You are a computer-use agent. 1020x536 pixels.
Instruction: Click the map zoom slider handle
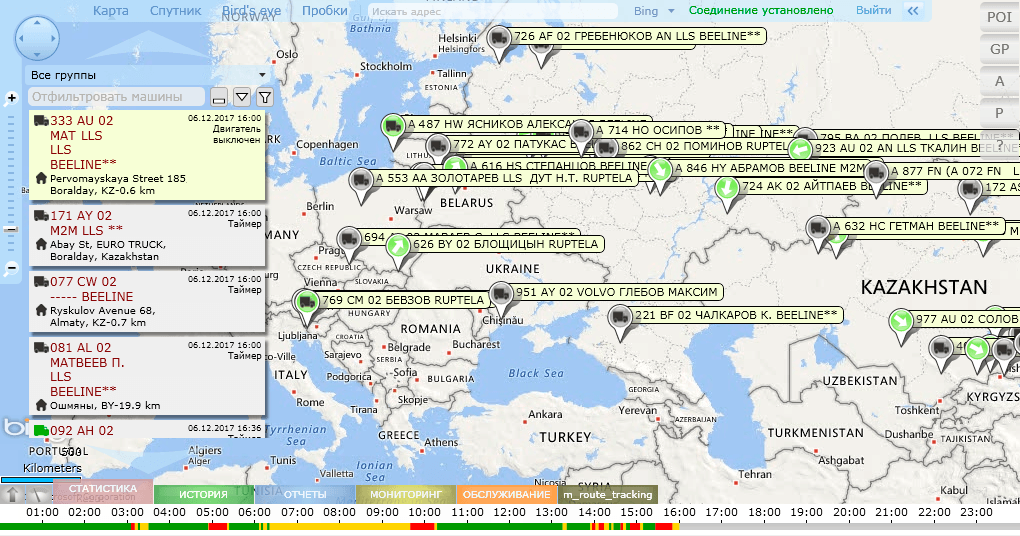[x=10, y=230]
